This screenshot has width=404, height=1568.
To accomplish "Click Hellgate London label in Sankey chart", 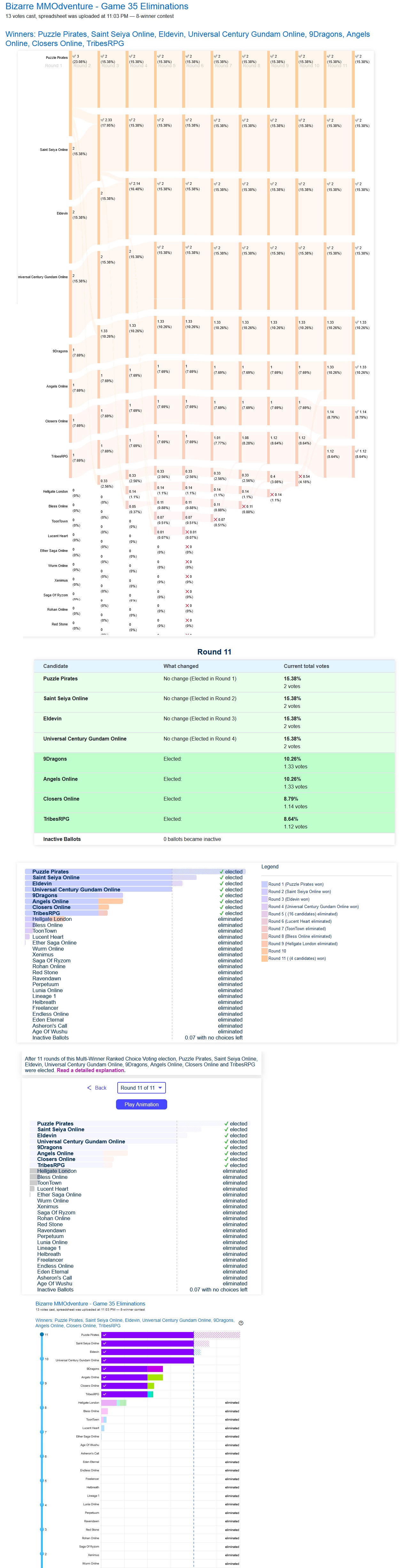I will click(55, 492).
